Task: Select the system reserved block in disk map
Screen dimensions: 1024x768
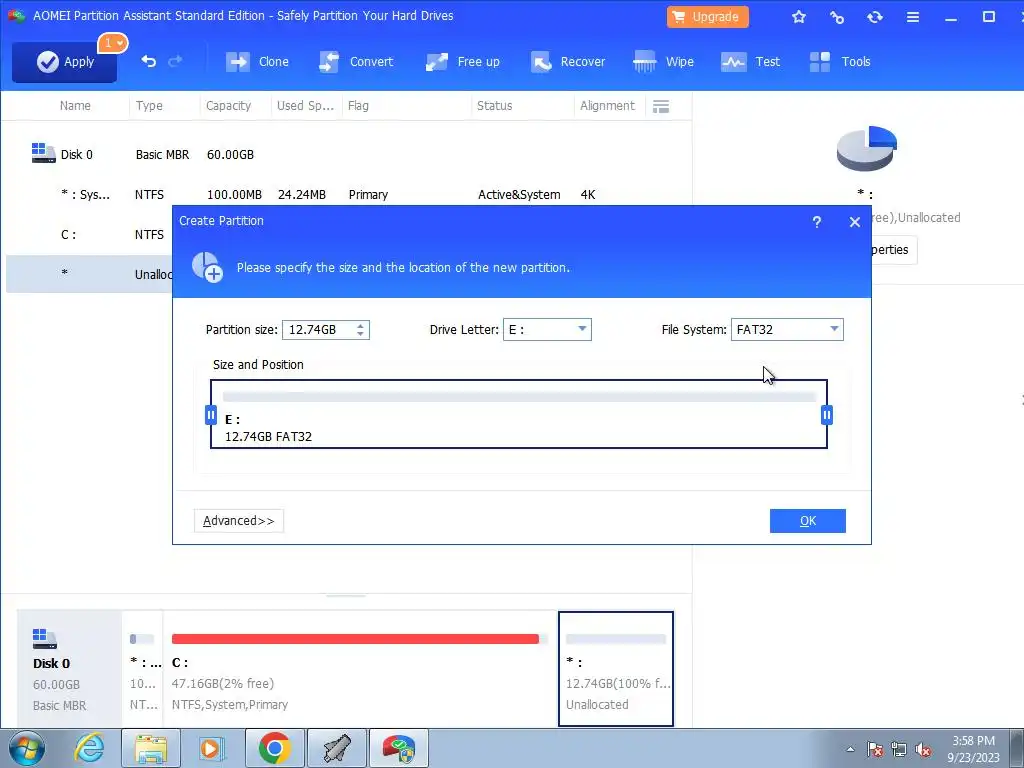Action: click(x=142, y=668)
